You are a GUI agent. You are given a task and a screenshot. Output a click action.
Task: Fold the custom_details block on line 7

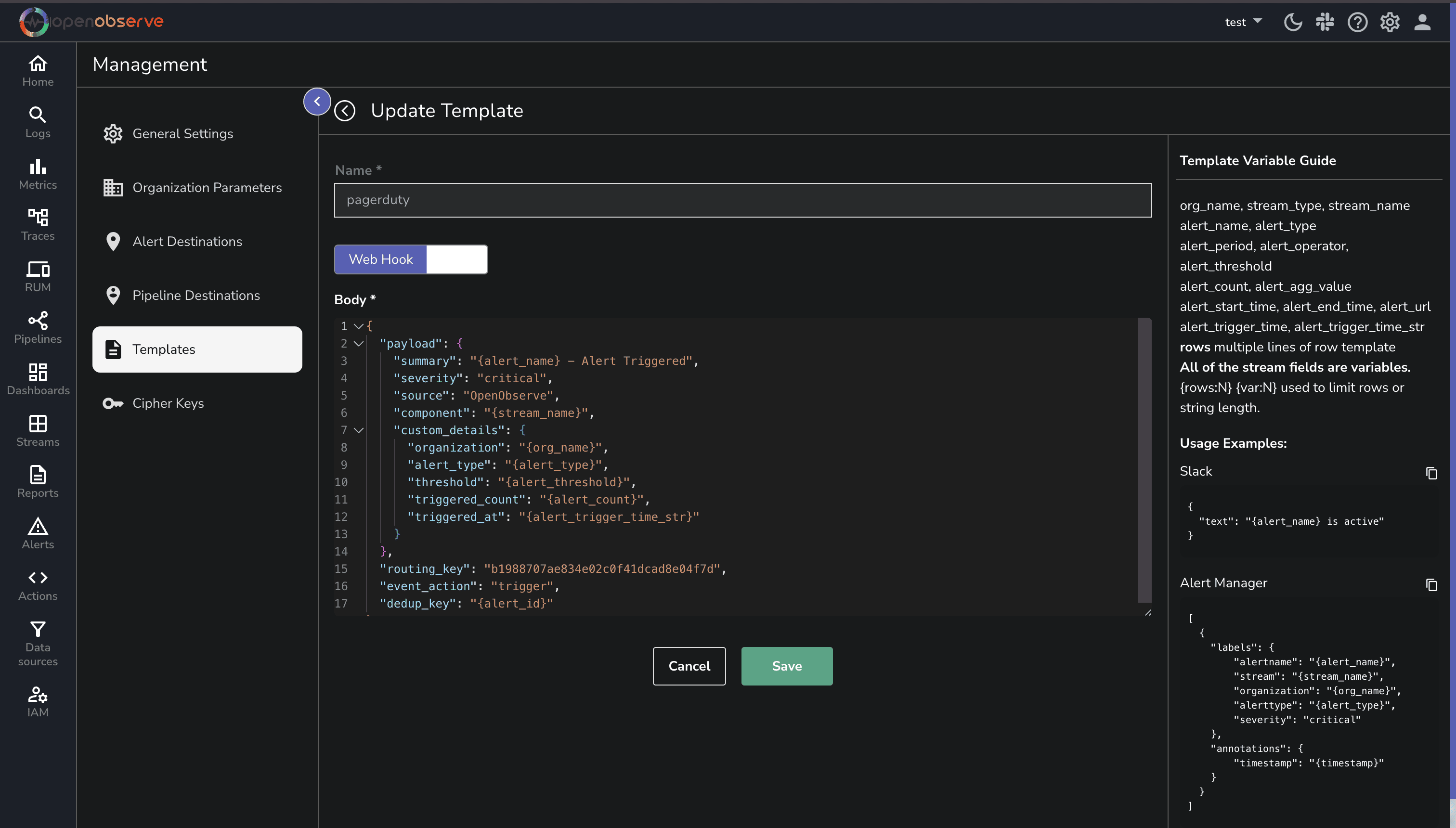tap(358, 430)
